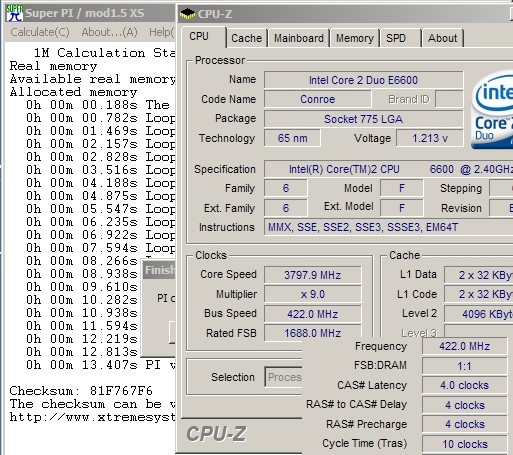Click the Ext. Model value F
513x455 pixels.
[x=402, y=208]
